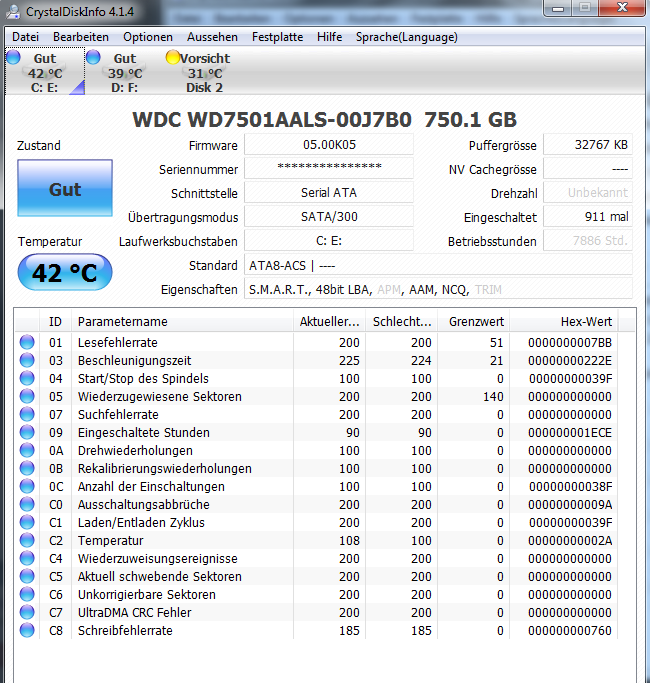Viewport: 650px width, 683px height.
Task: Click the 42 °C temperature button
Action: (65, 272)
